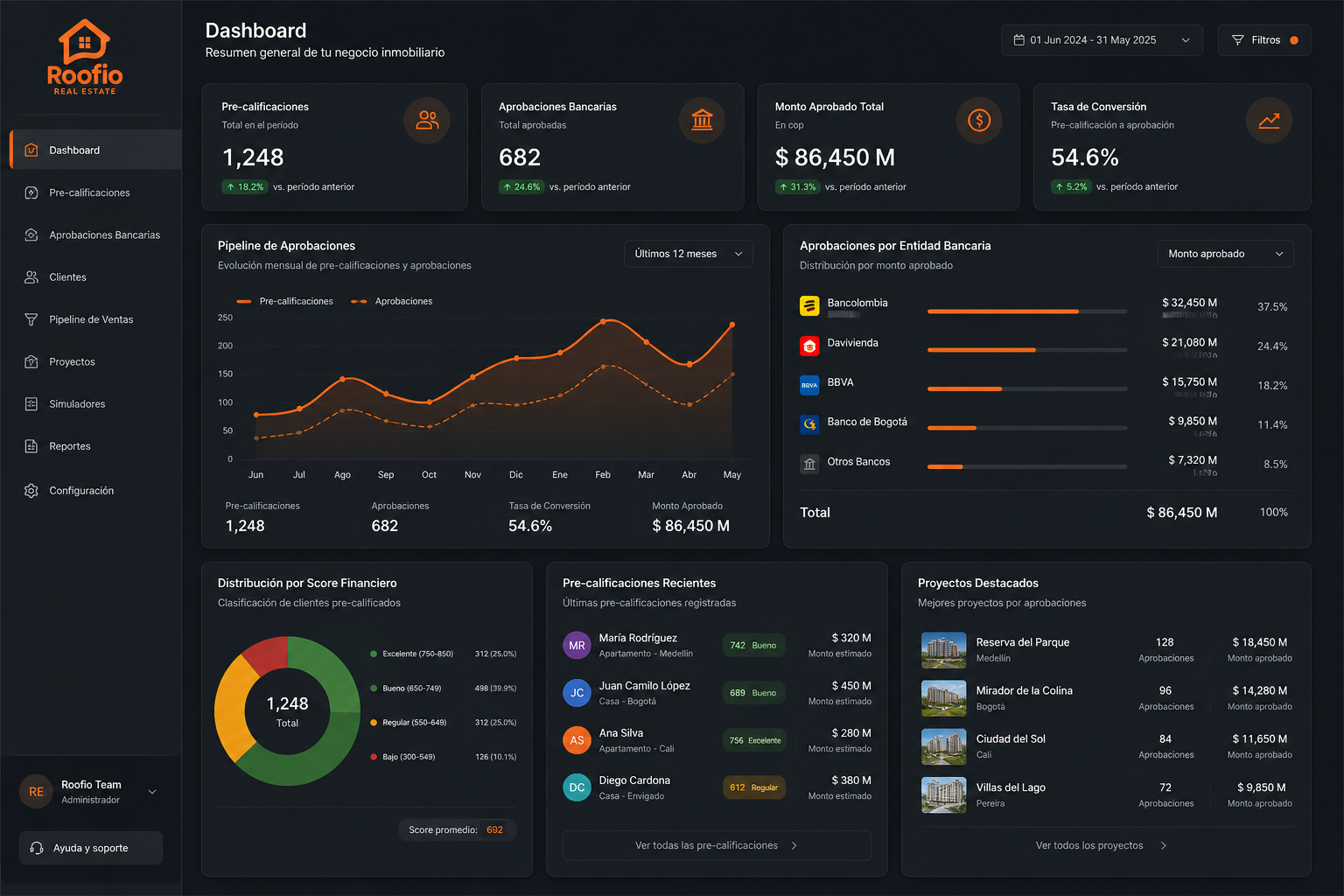Open Dashboard in the sidebar
This screenshot has height=896, width=1344.
pos(95,150)
